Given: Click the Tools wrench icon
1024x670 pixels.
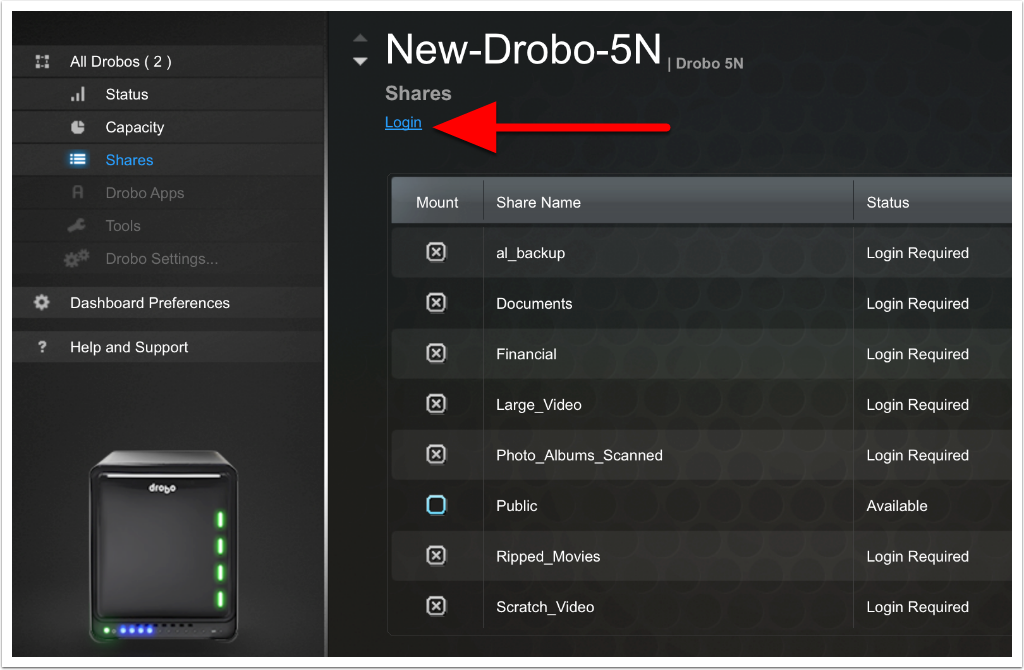Looking at the screenshot, I should coord(77,226).
